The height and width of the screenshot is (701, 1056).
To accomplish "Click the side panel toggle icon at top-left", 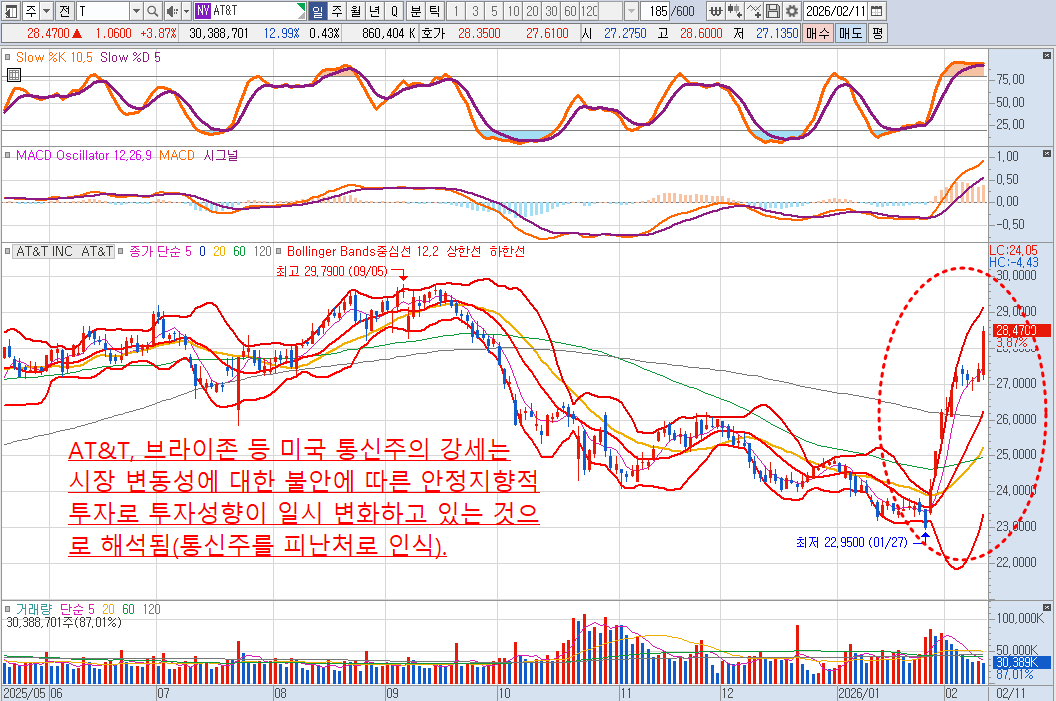I will tap(11, 11).
